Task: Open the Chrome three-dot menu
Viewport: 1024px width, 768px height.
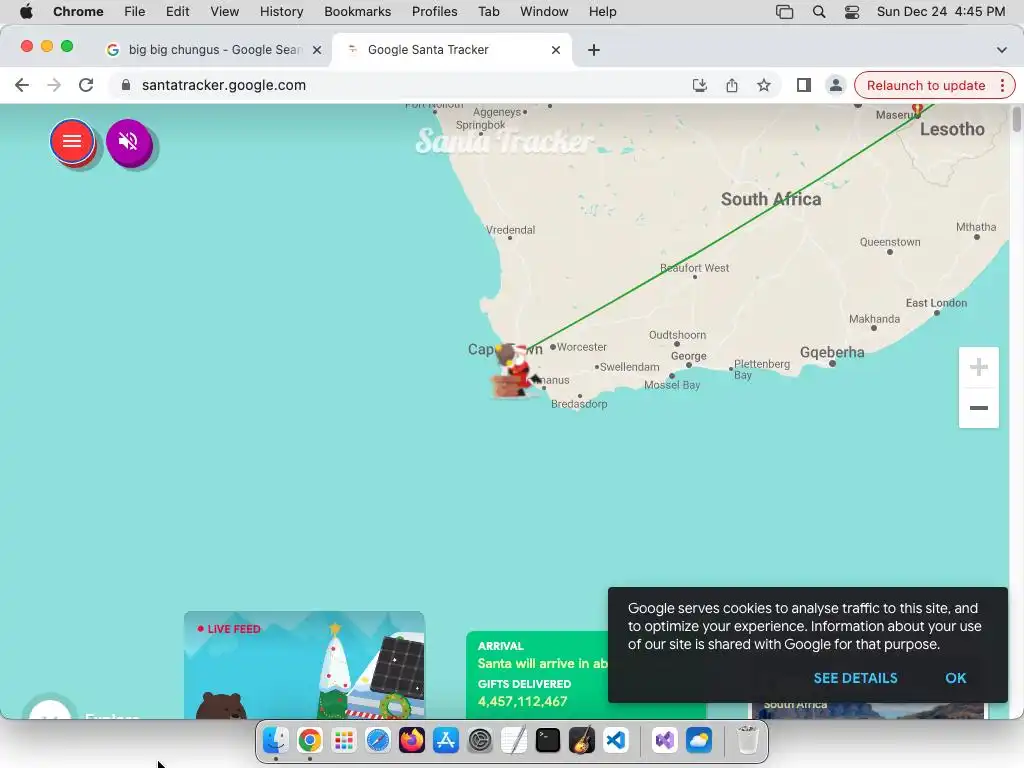Action: pos(1002,86)
